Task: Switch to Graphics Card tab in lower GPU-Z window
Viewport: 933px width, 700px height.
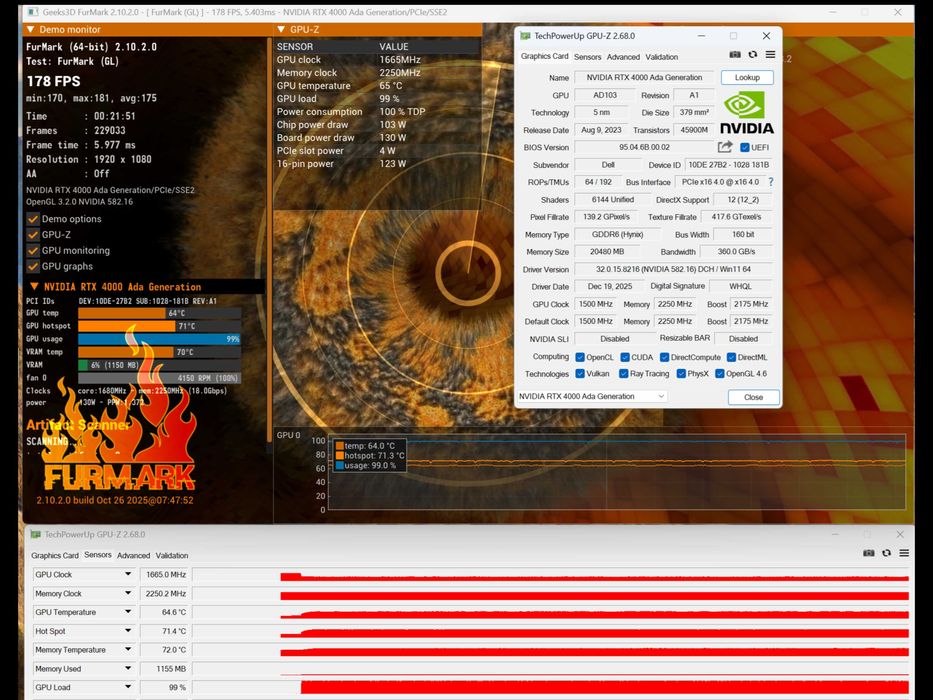Action: (55, 555)
